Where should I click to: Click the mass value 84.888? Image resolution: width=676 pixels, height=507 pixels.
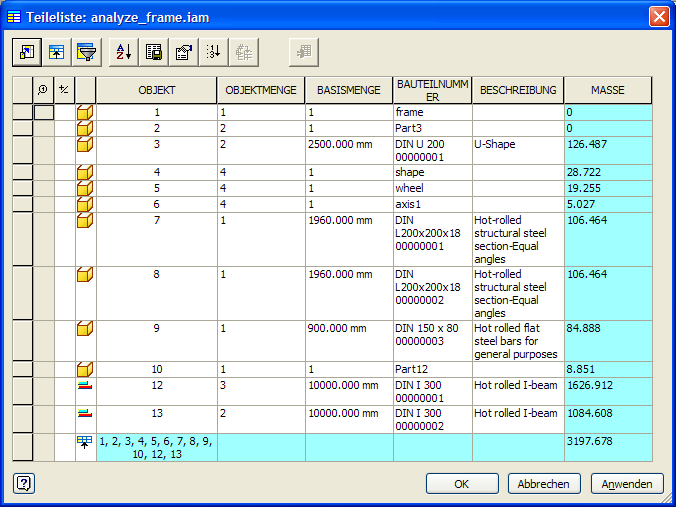(x=608, y=341)
